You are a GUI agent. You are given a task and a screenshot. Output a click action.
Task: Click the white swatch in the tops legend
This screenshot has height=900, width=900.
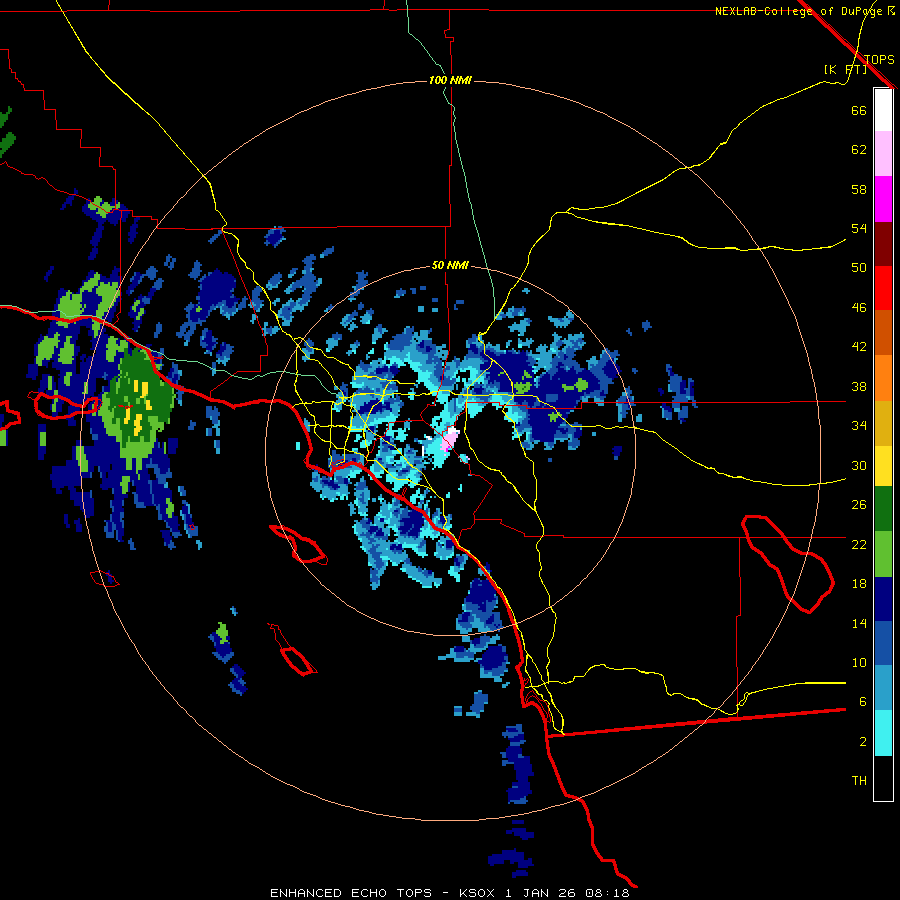pos(883,110)
